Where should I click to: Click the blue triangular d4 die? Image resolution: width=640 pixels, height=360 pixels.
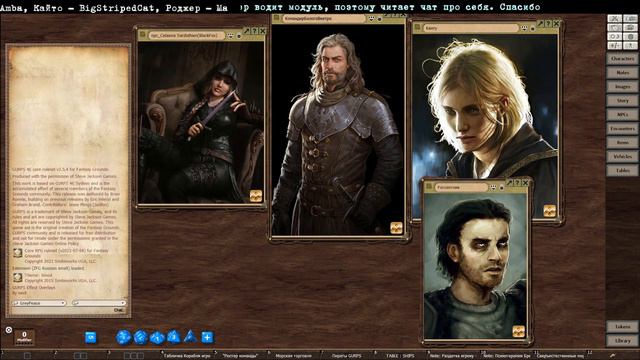pyautogui.click(x=190, y=337)
